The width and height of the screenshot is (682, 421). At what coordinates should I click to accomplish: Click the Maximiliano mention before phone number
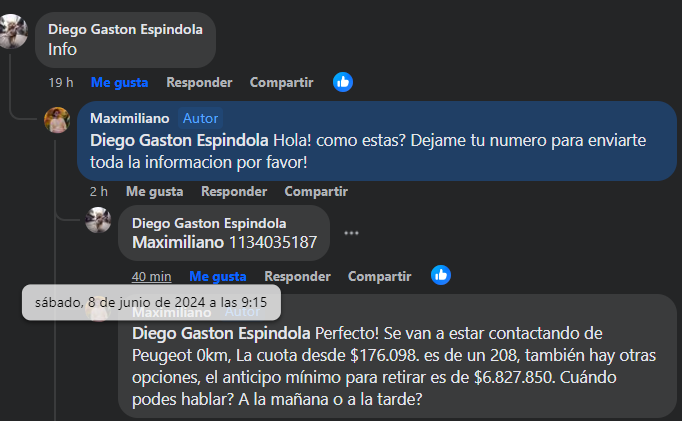[x=178, y=242]
